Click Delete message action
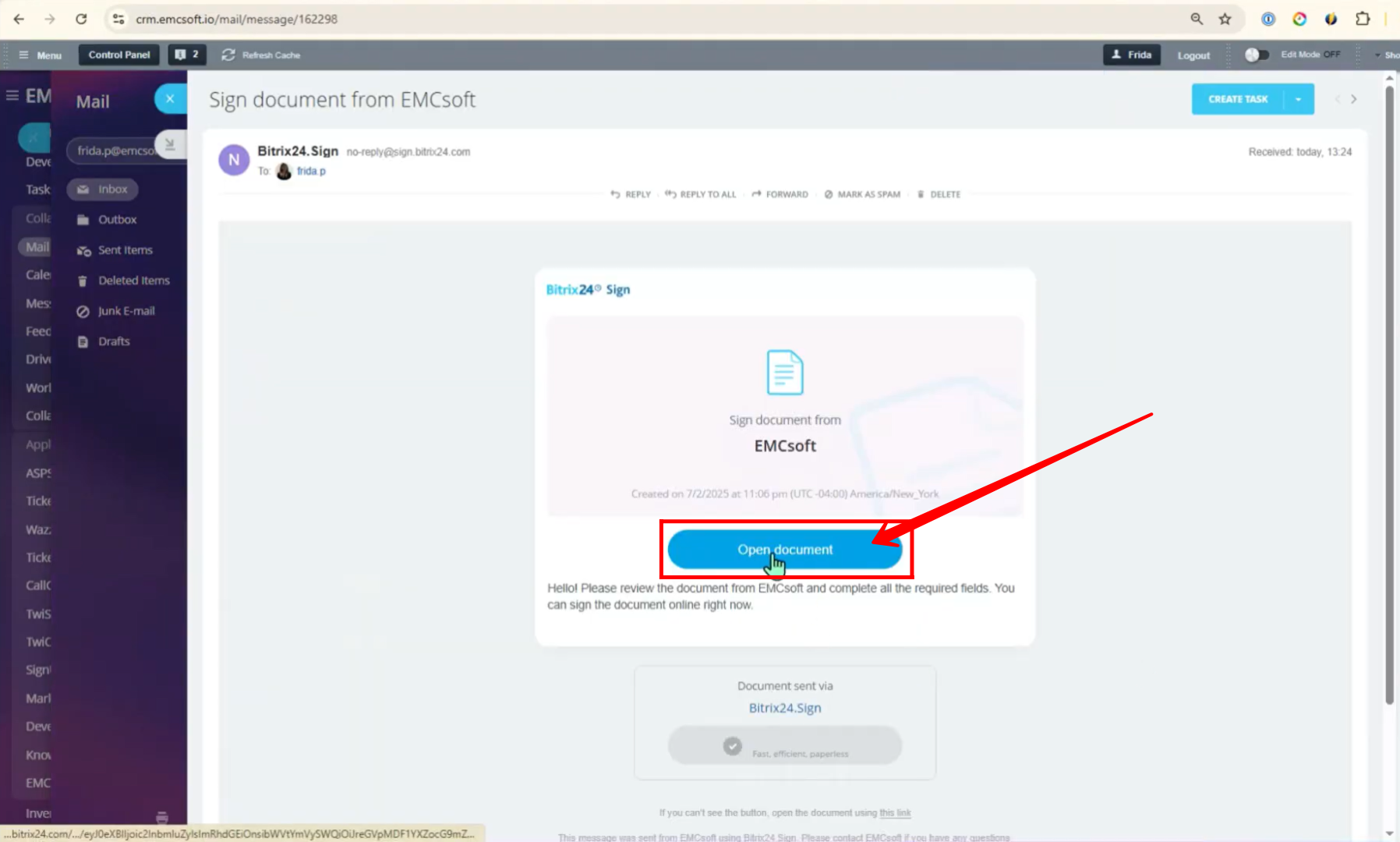This screenshot has height=842, width=1400. point(939,194)
